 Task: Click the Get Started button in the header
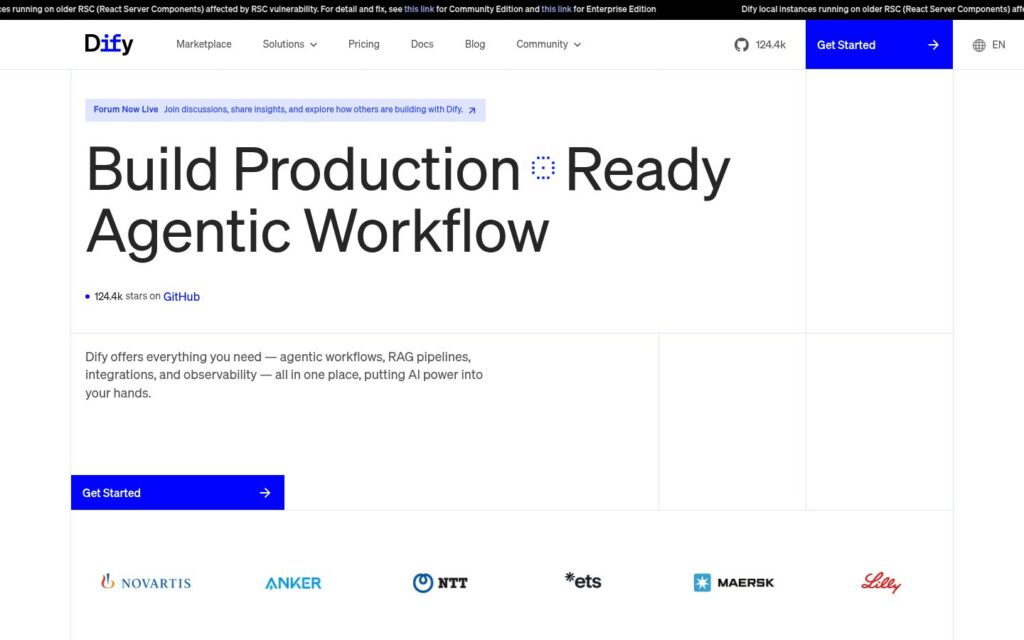click(x=879, y=44)
